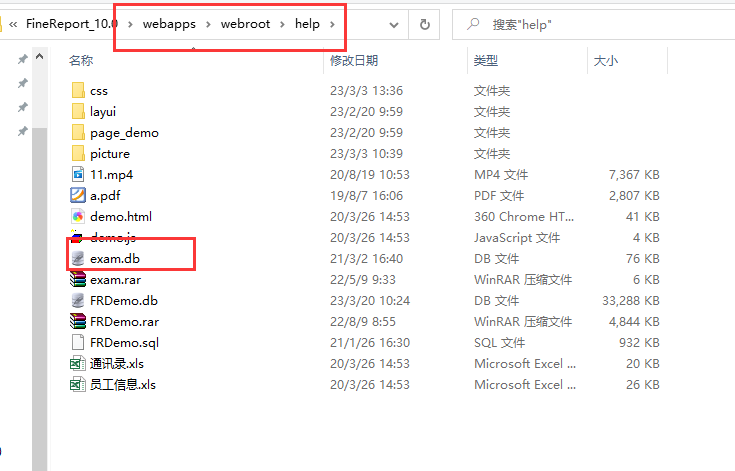Screen dimensions: 735x471
Task: Select the file name 员工信息.xls
Action: click(123, 385)
